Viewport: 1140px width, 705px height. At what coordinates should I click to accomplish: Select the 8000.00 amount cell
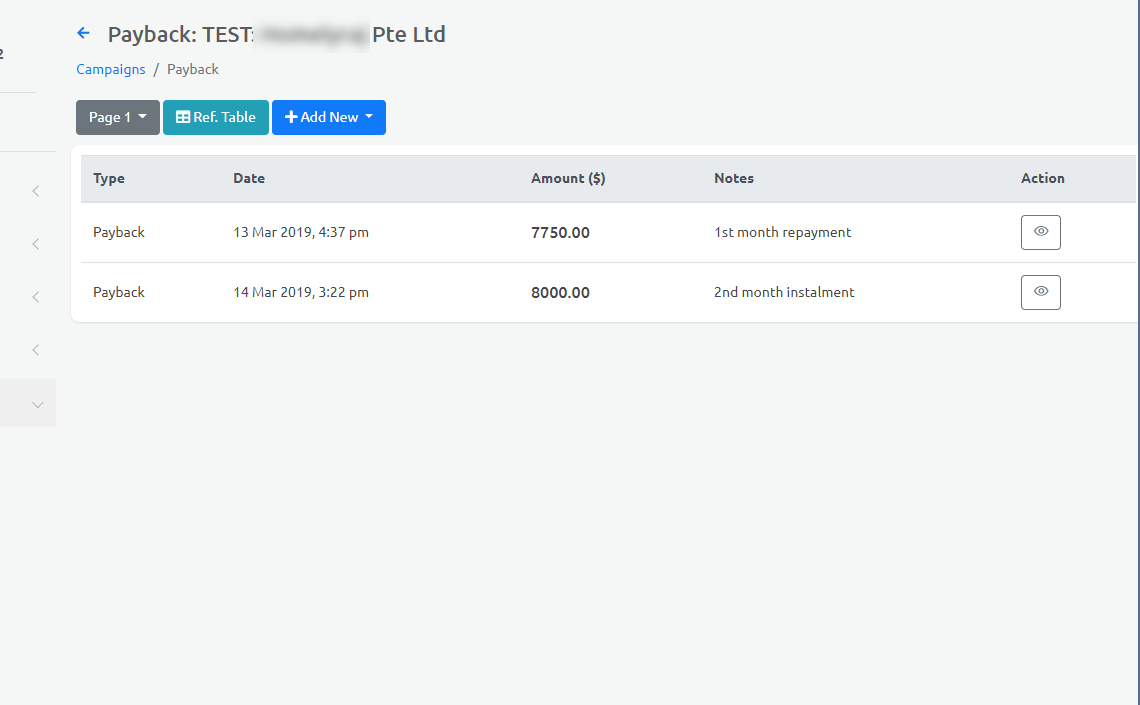click(x=561, y=293)
